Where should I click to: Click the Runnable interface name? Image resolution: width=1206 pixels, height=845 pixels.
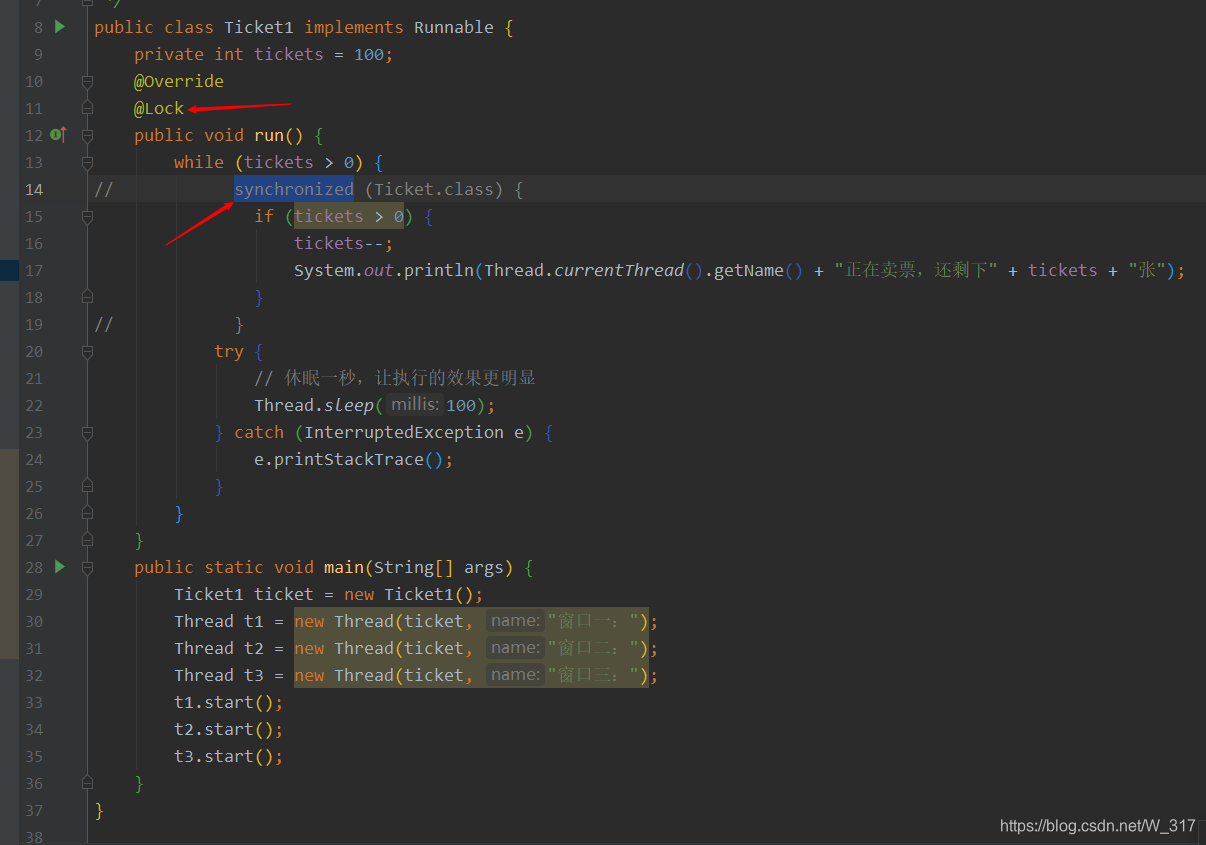[x=454, y=27]
